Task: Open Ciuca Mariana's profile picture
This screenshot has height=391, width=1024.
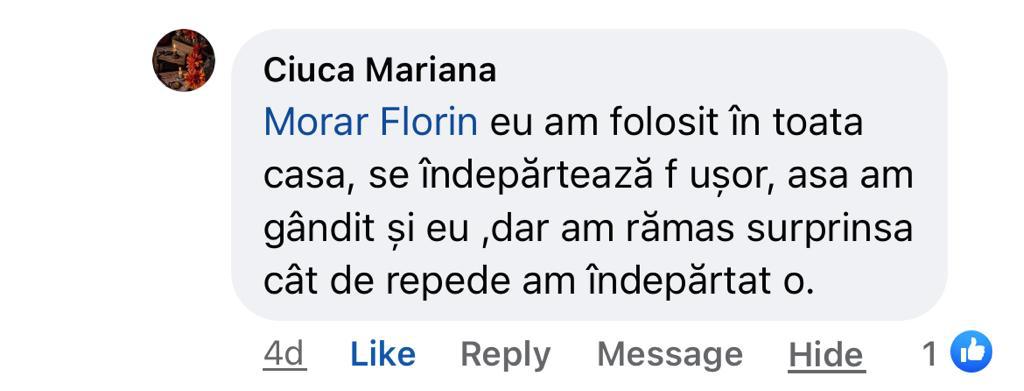Action: click(184, 60)
